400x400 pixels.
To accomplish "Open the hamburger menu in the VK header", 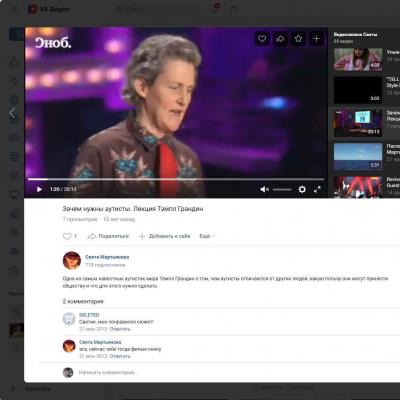I will [x=14, y=9].
